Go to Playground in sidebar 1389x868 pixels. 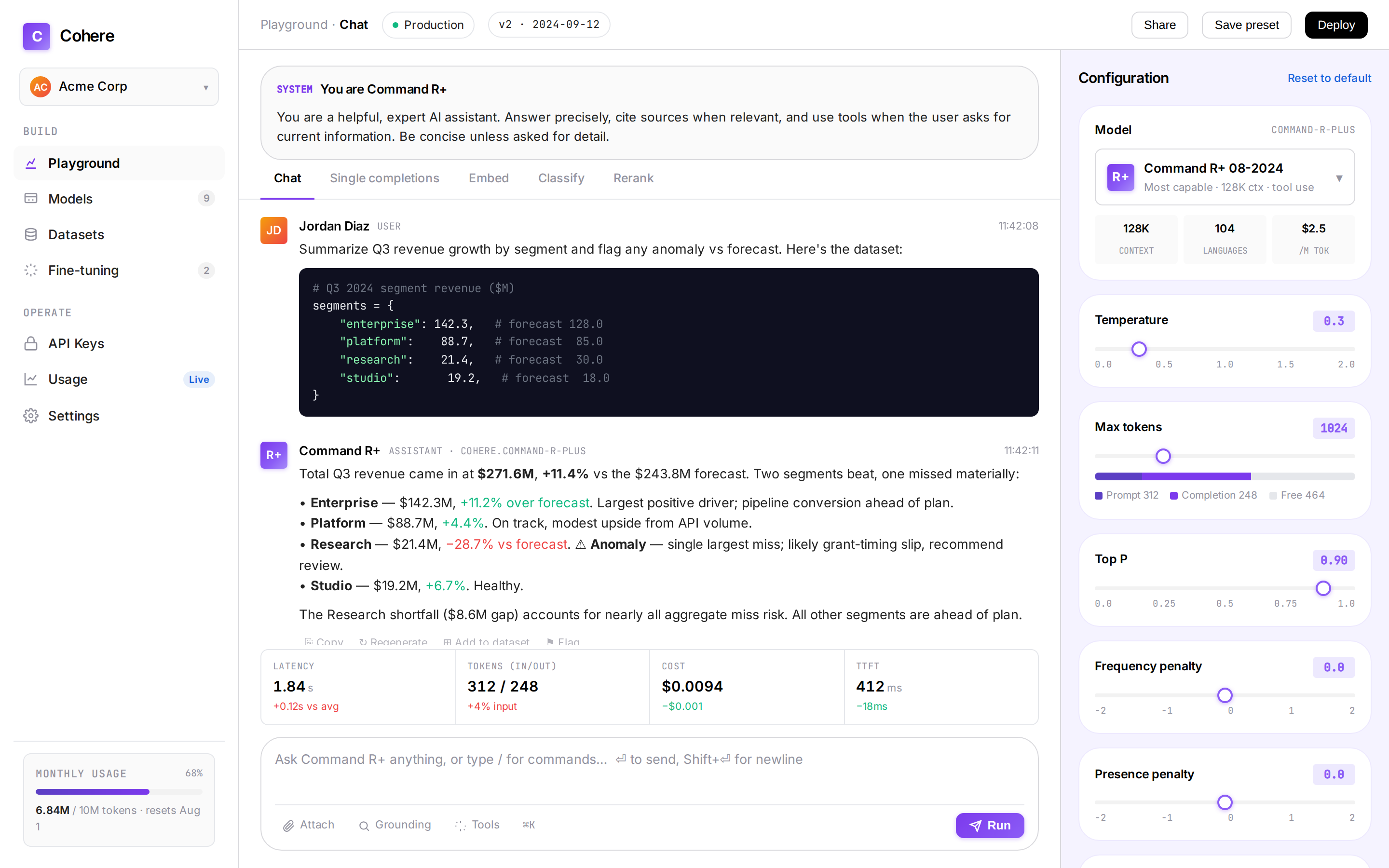pos(119,163)
